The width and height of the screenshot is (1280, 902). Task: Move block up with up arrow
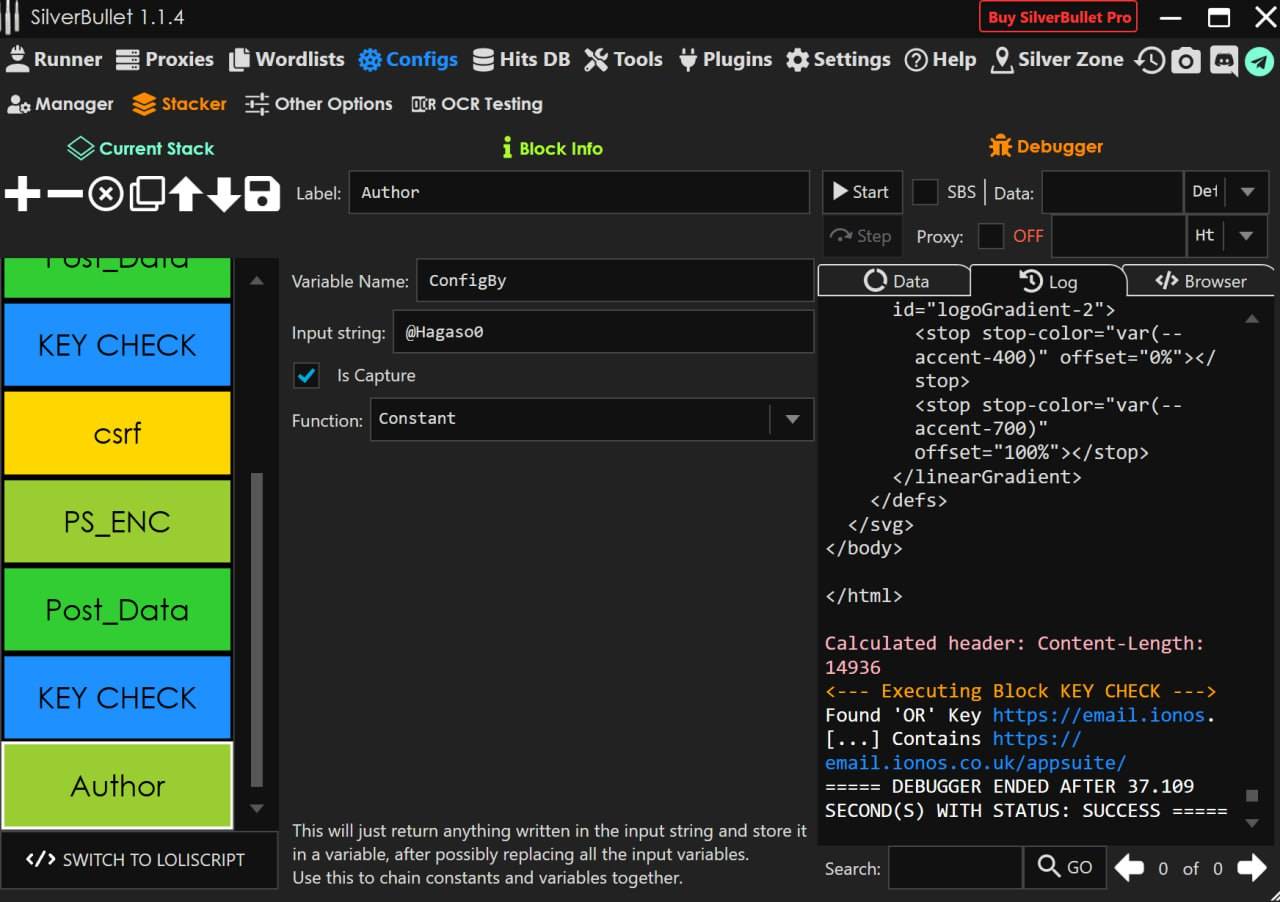pyautogui.click(x=185, y=194)
